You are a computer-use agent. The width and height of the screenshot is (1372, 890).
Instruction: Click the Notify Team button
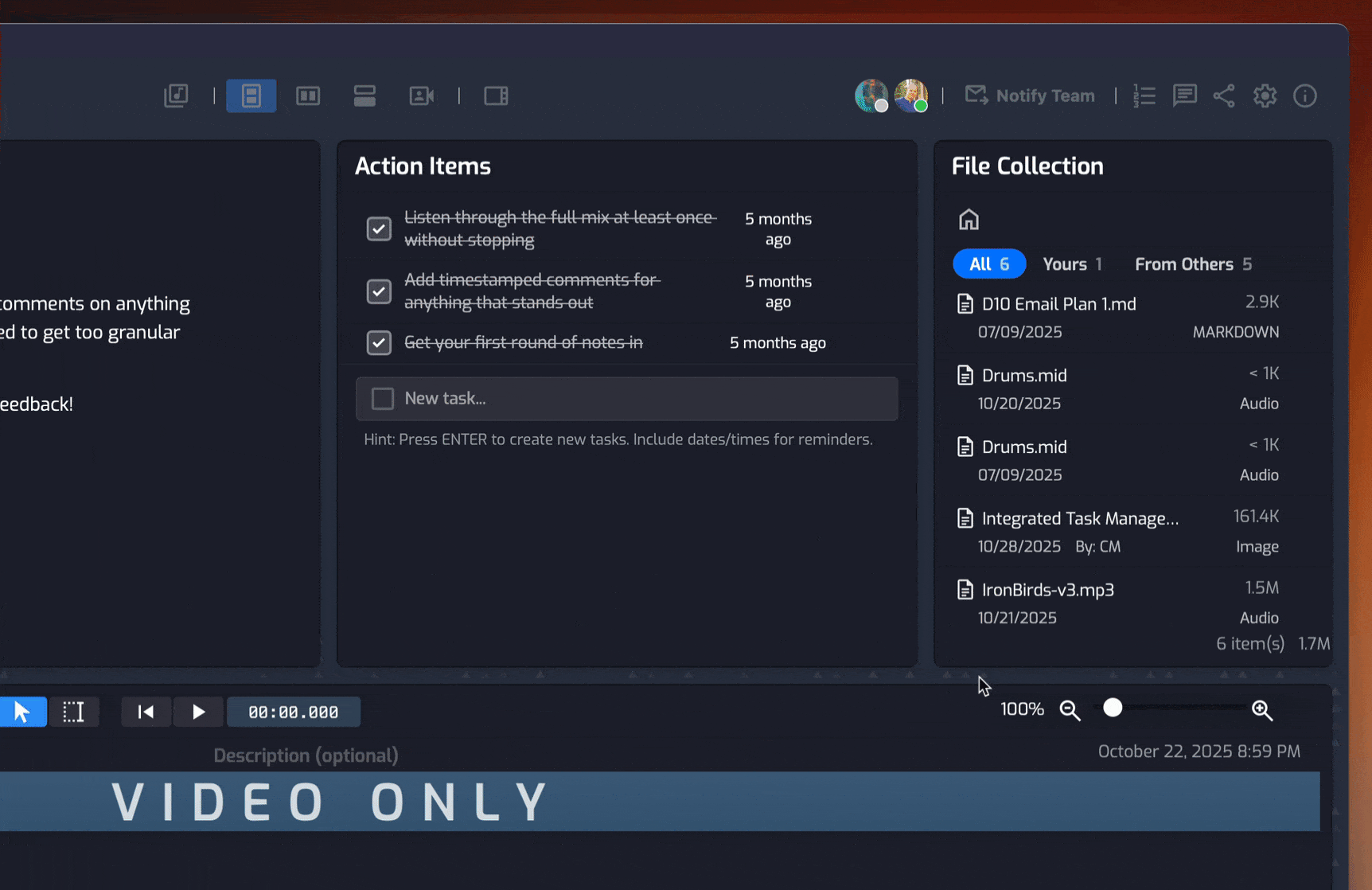pos(1030,96)
